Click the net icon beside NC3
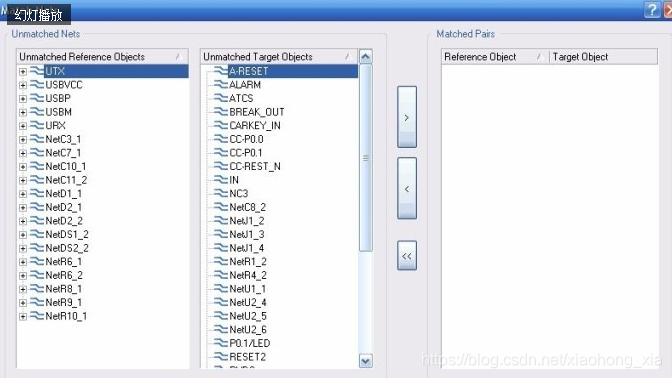 tap(221, 193)
